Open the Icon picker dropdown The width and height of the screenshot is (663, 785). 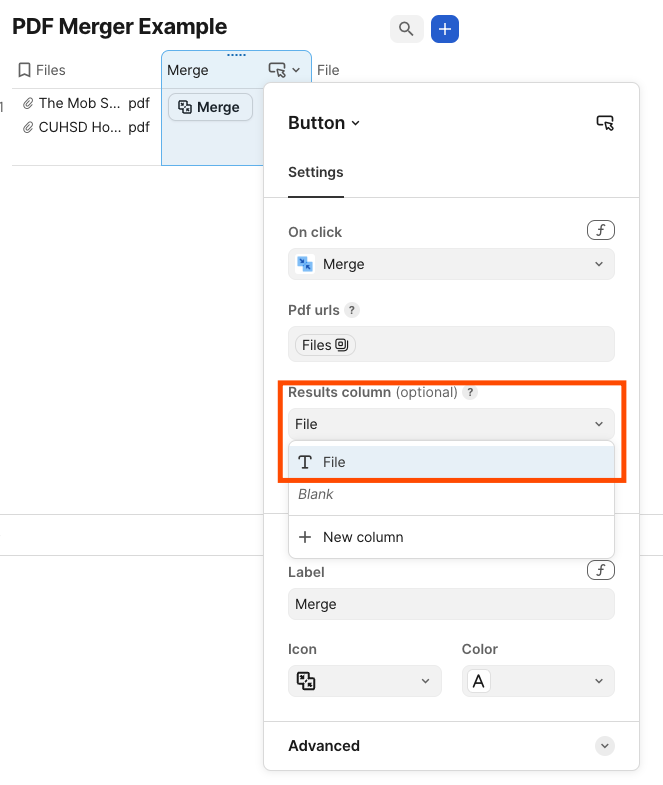tap(365, 681)
